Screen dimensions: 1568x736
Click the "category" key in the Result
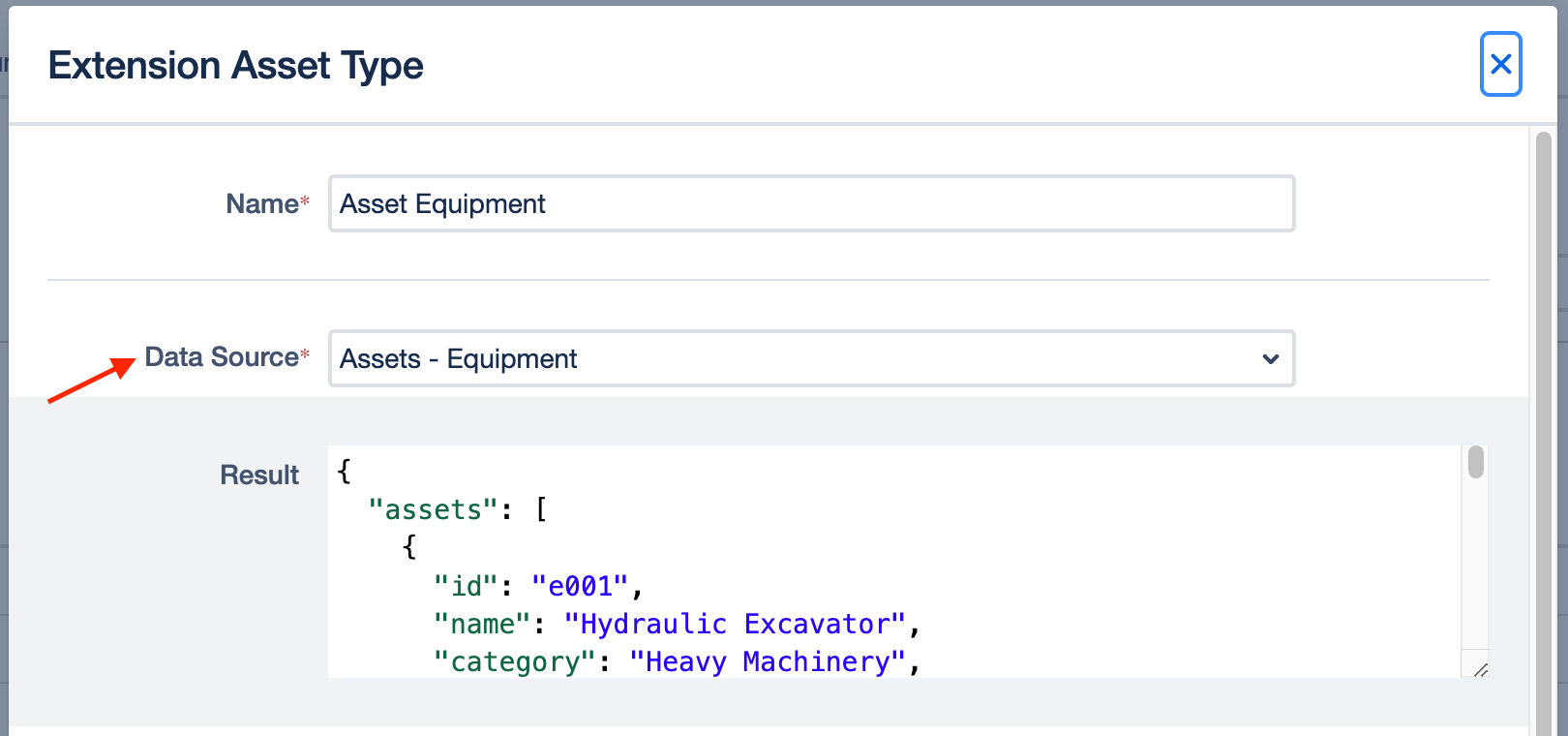[x=515, y=662]
